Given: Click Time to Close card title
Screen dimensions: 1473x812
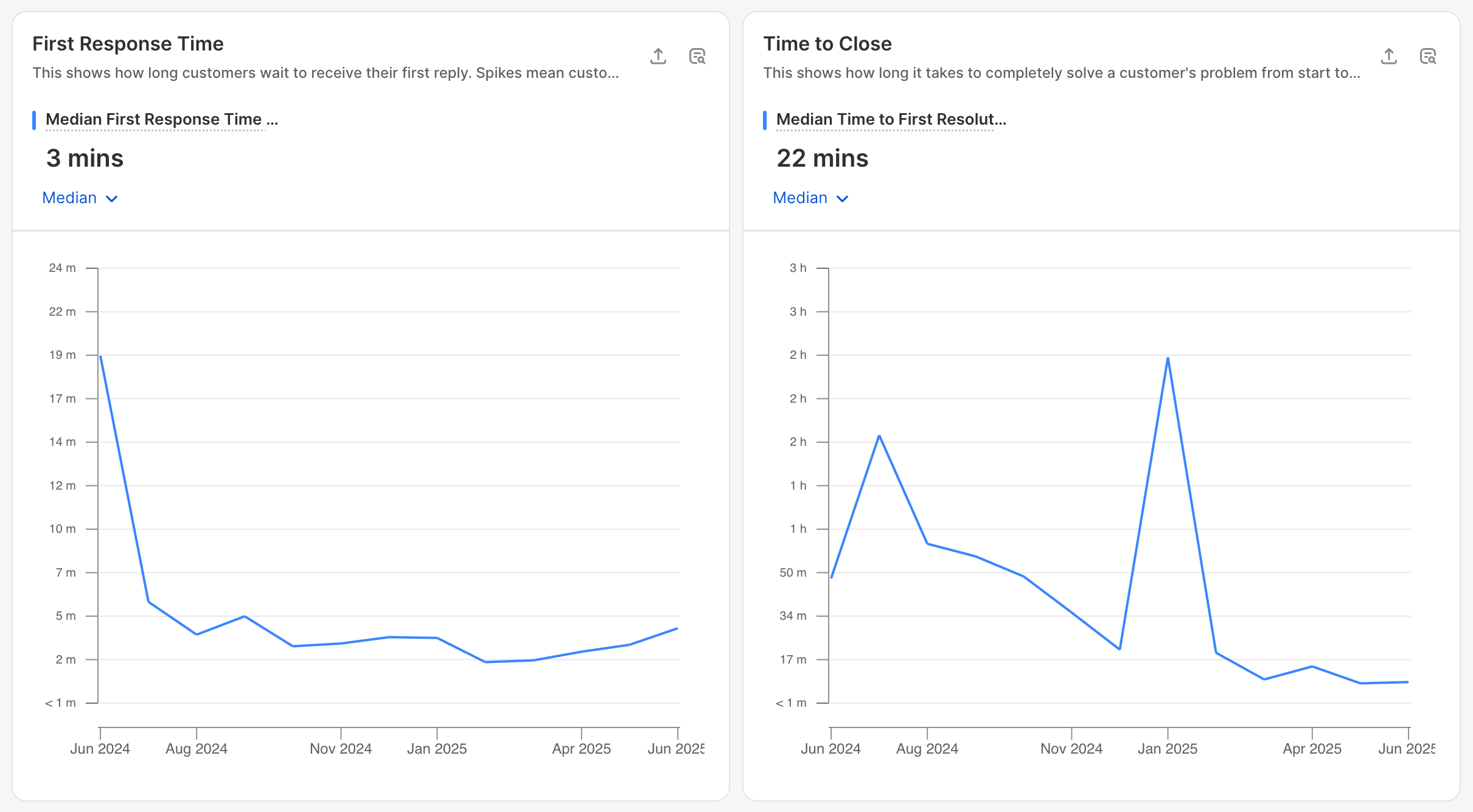Looking at the screenshot, I should point(827,44).
